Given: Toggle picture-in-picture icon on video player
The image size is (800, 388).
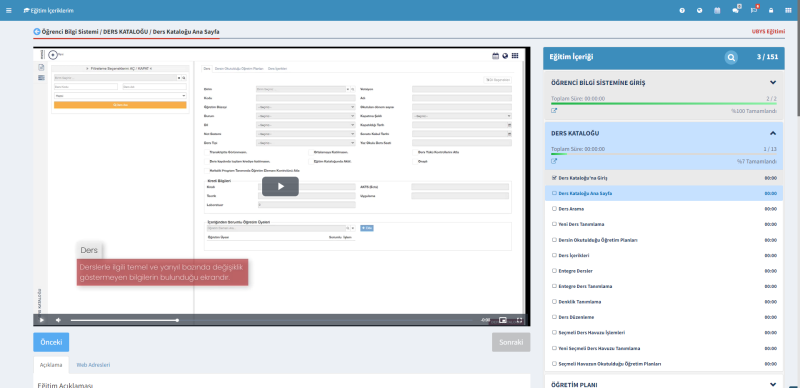Looking at the screenshot, I should [x=503, y=320].
